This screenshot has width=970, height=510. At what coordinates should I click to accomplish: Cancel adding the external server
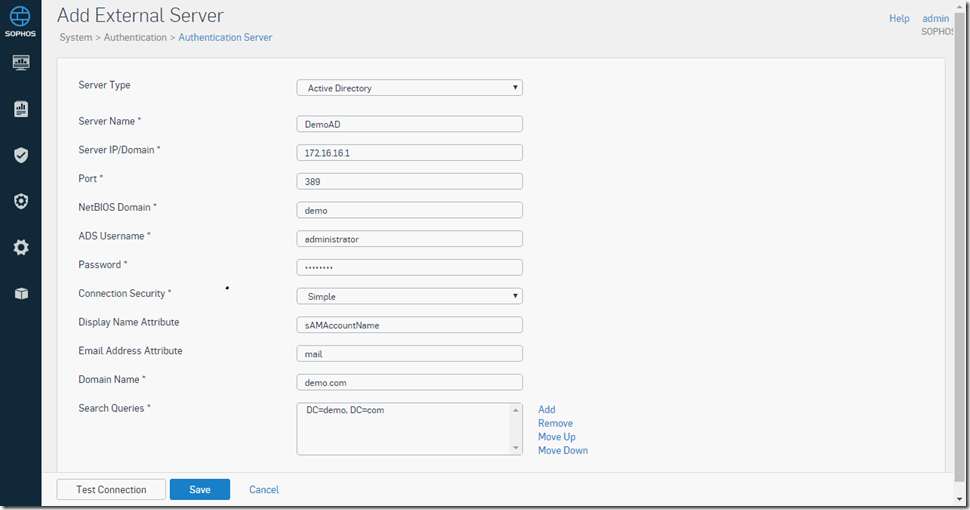264,490
